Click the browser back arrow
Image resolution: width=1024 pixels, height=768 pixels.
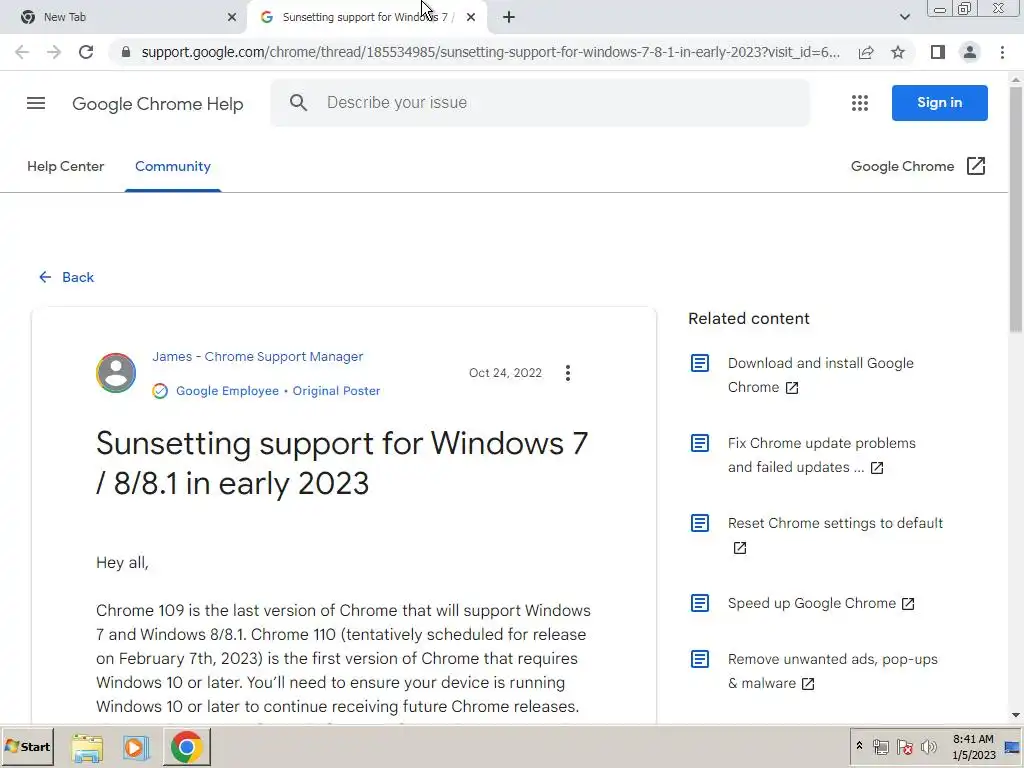click(x=22, y=52)
